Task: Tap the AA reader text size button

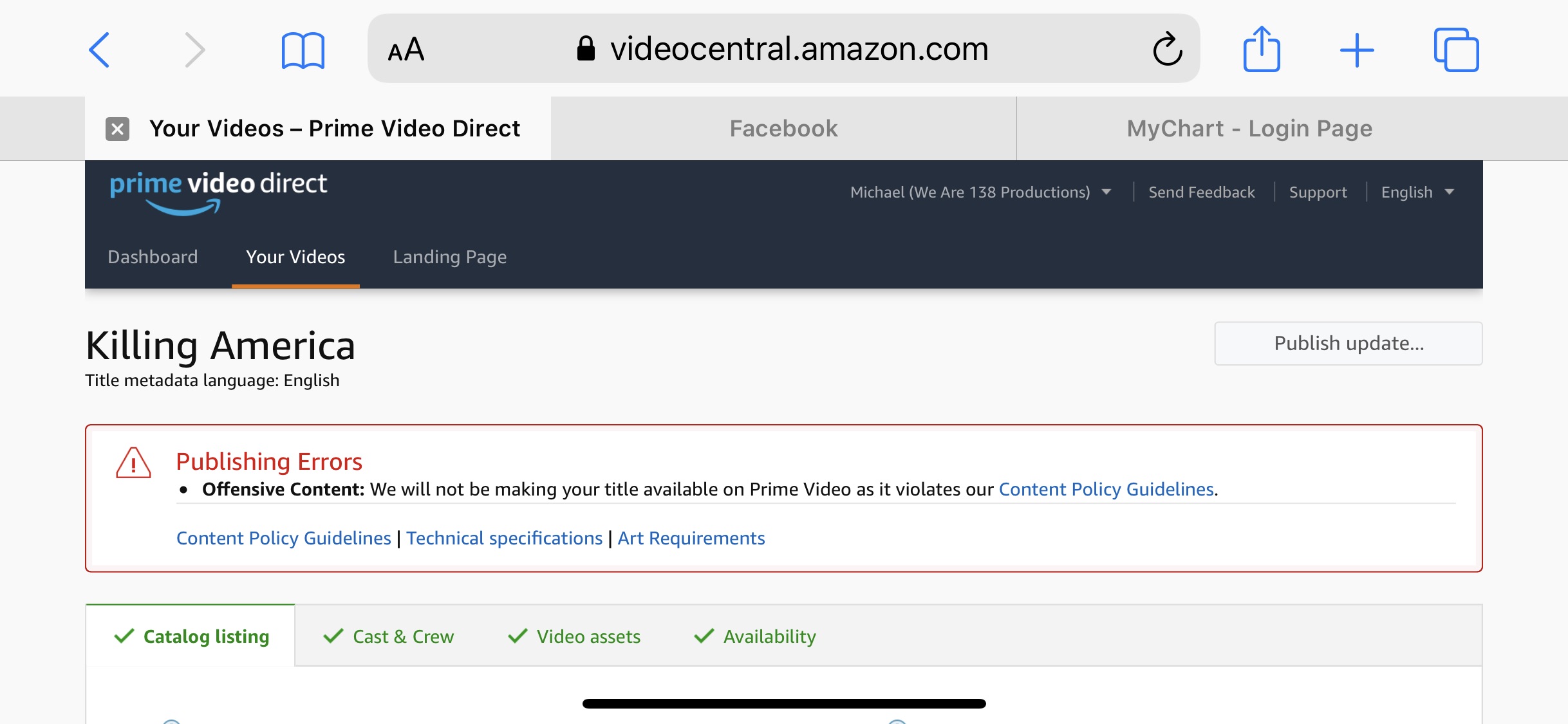Action: click(x=406, y=50)
